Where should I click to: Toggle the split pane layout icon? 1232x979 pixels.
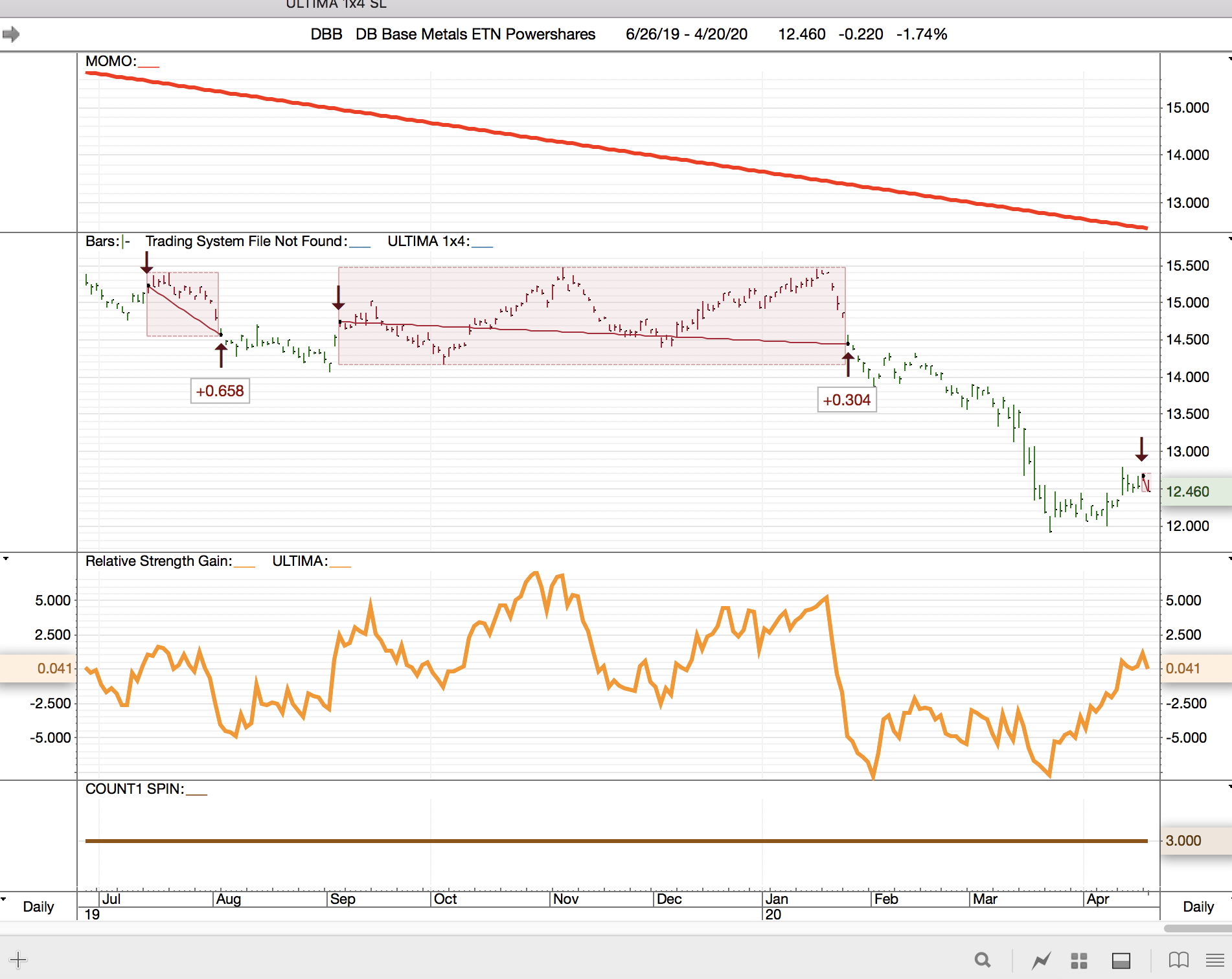[x=1121, y=960]
